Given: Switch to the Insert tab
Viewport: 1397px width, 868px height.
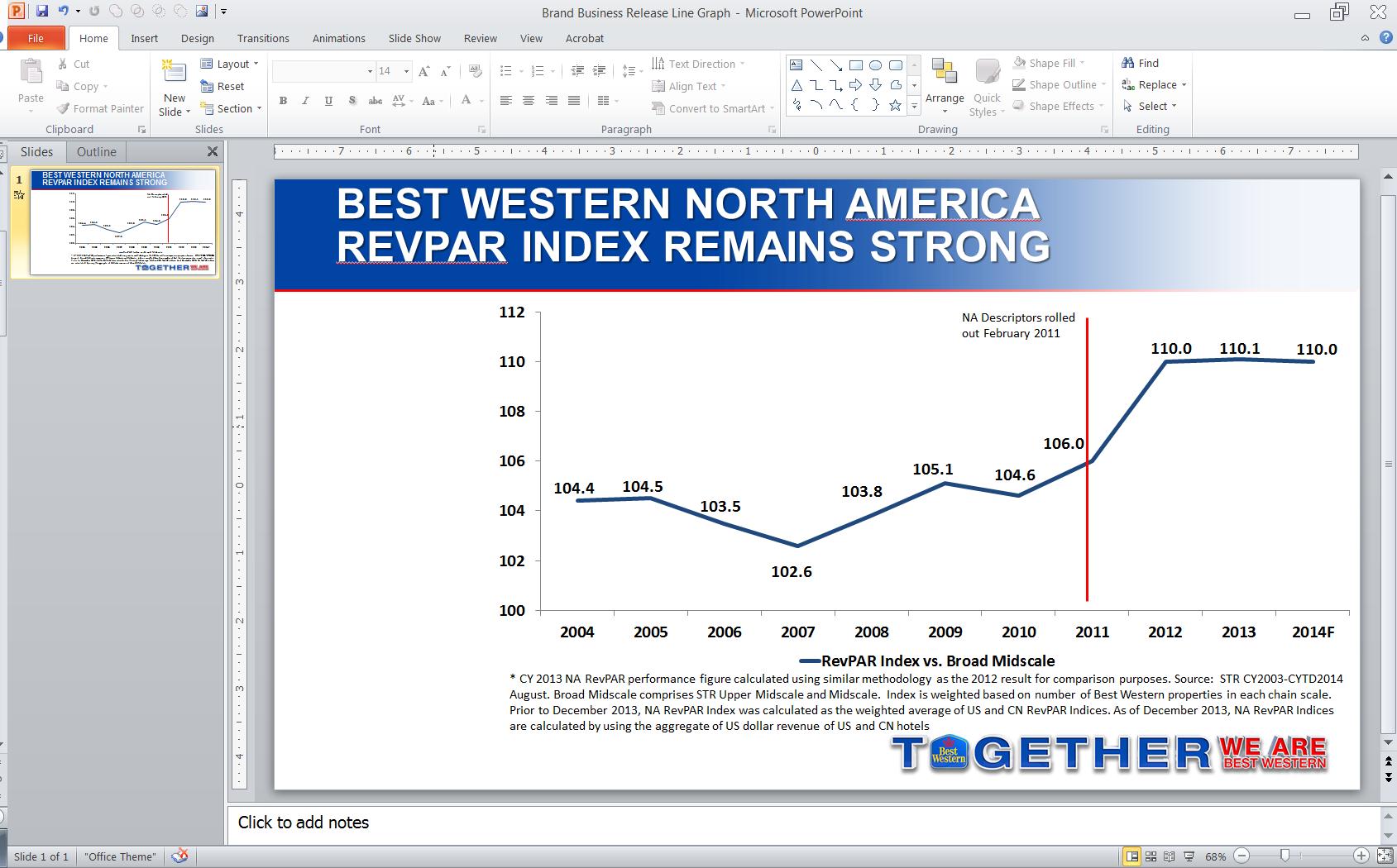Looking at the screenshot, I should coord(144,38).
